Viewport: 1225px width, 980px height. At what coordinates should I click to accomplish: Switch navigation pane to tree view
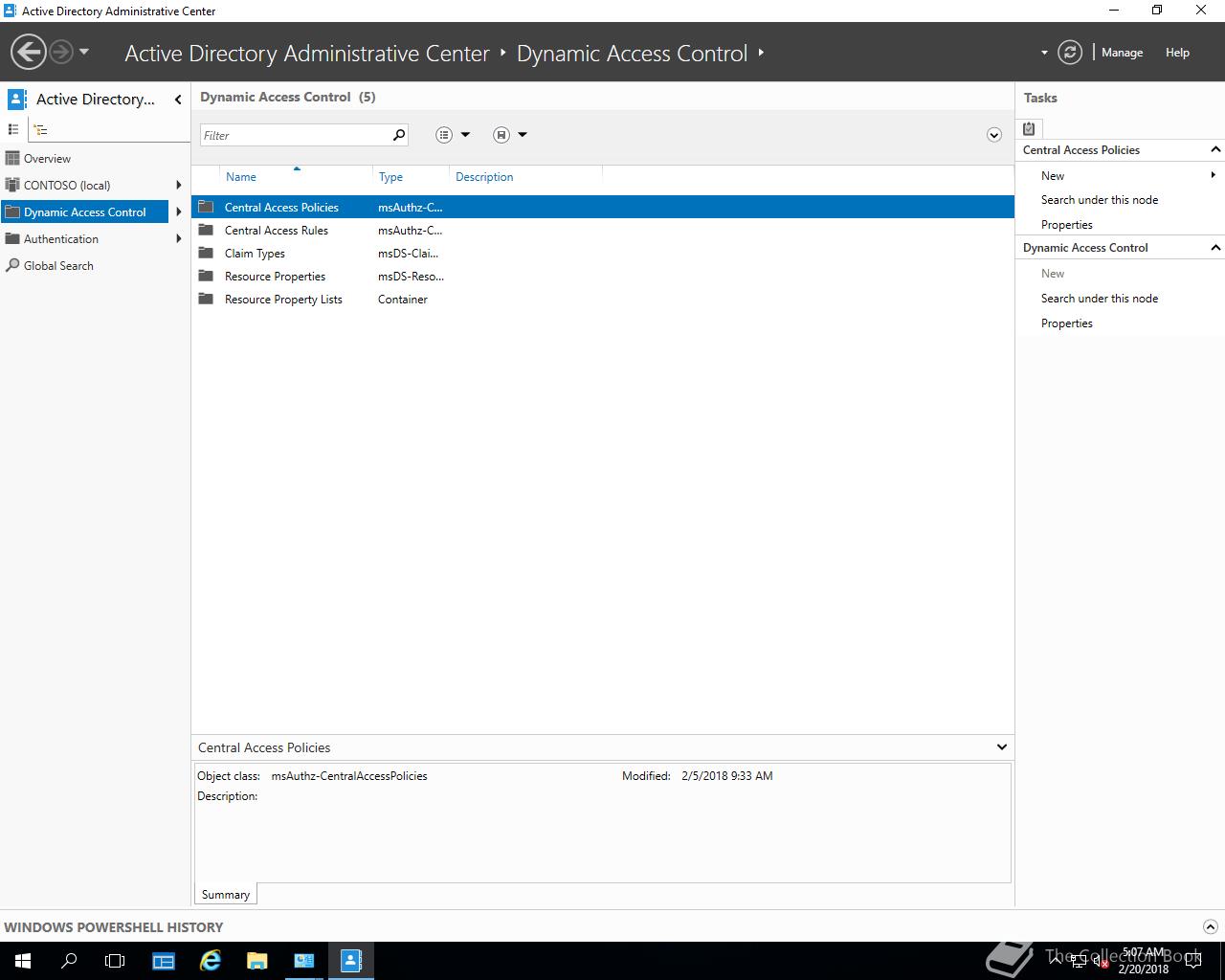click(x=40, y=129)
